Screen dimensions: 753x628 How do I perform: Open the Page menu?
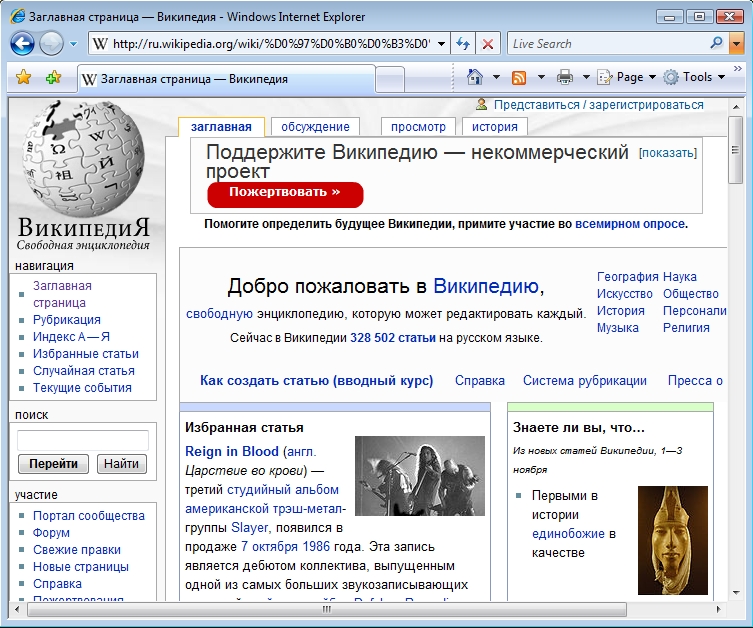pyautogui.click(x=626, y=77)
